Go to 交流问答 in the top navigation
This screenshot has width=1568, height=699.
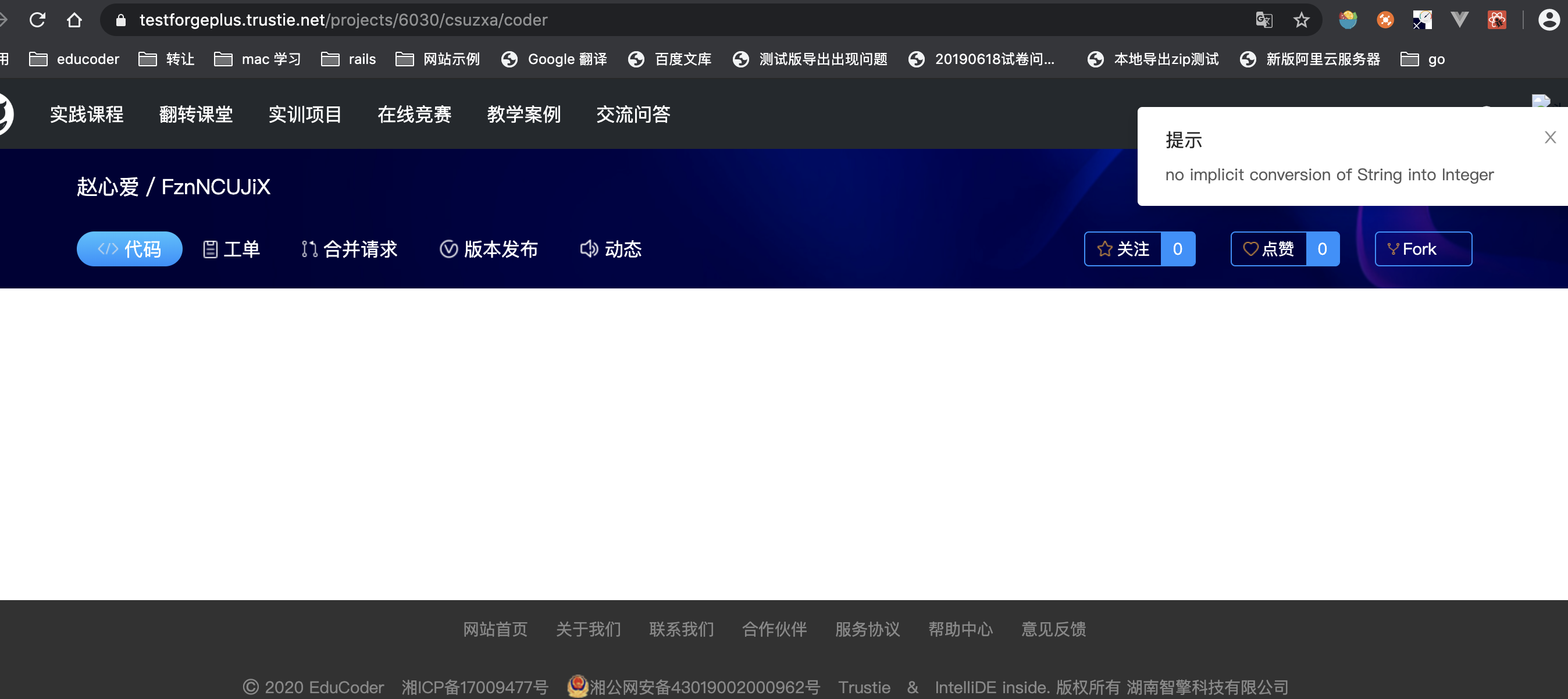click(x=633, y=114)
